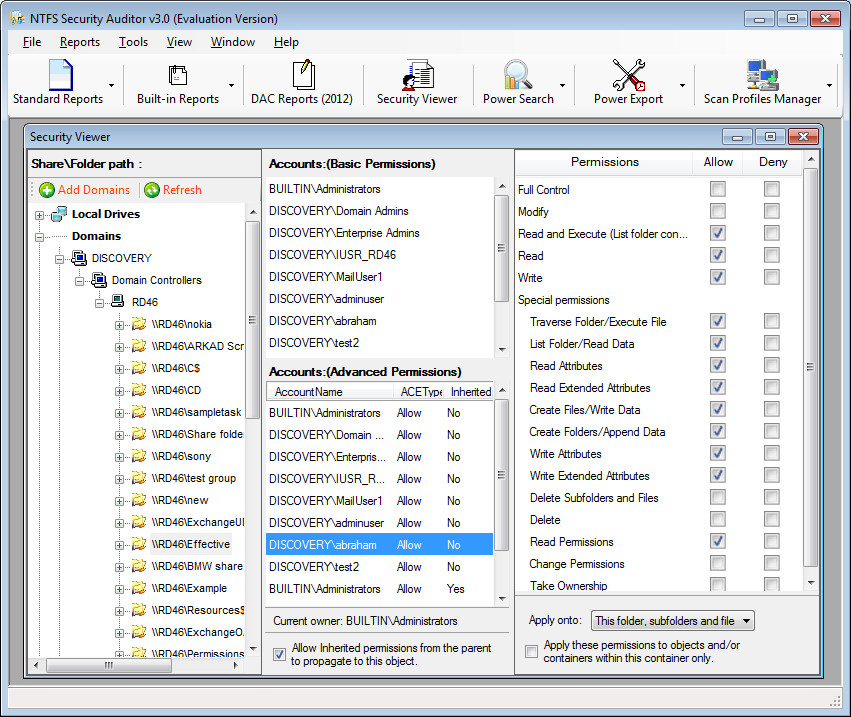This screenshot has height=717, width=851.
Task: Click the Refresh link
Action: [x=182, y=190]
